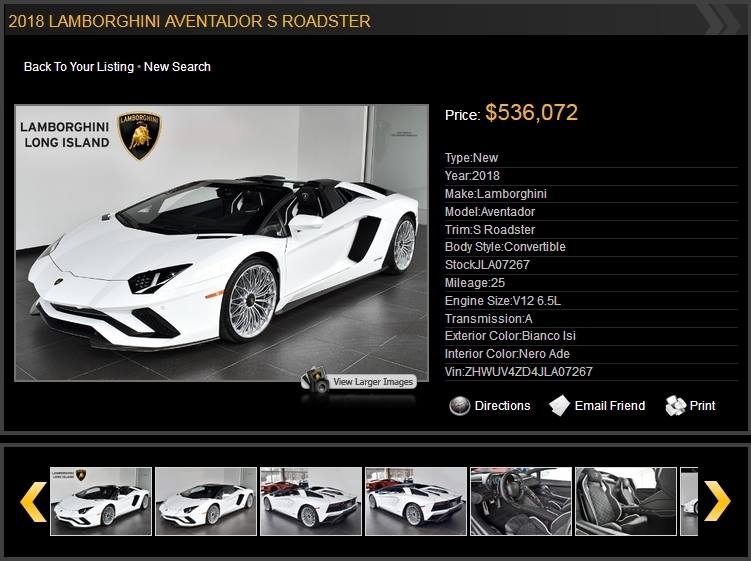
Task: Click the Email Friend envelope icon
Action: 559,406
